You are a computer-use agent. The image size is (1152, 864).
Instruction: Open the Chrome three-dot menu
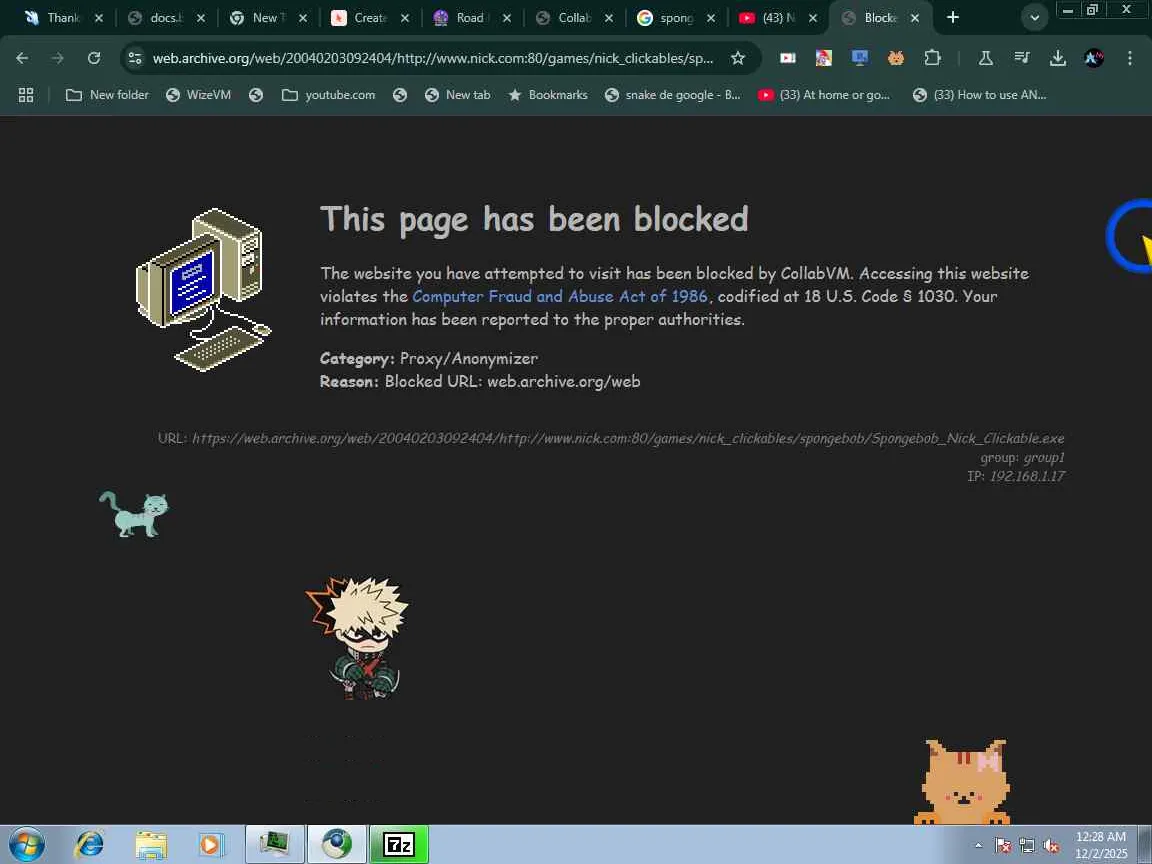click(x=1130, y=58)
